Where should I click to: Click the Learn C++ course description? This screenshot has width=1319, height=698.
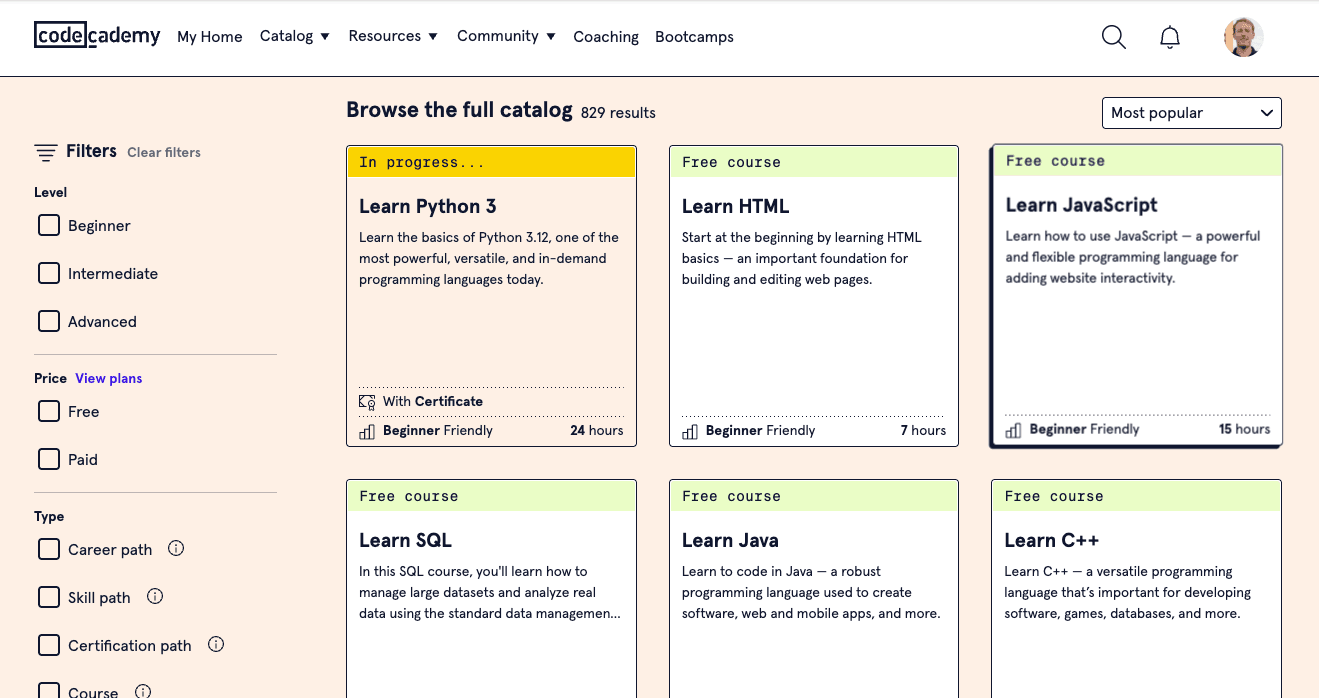click(x=1128, y=592)
